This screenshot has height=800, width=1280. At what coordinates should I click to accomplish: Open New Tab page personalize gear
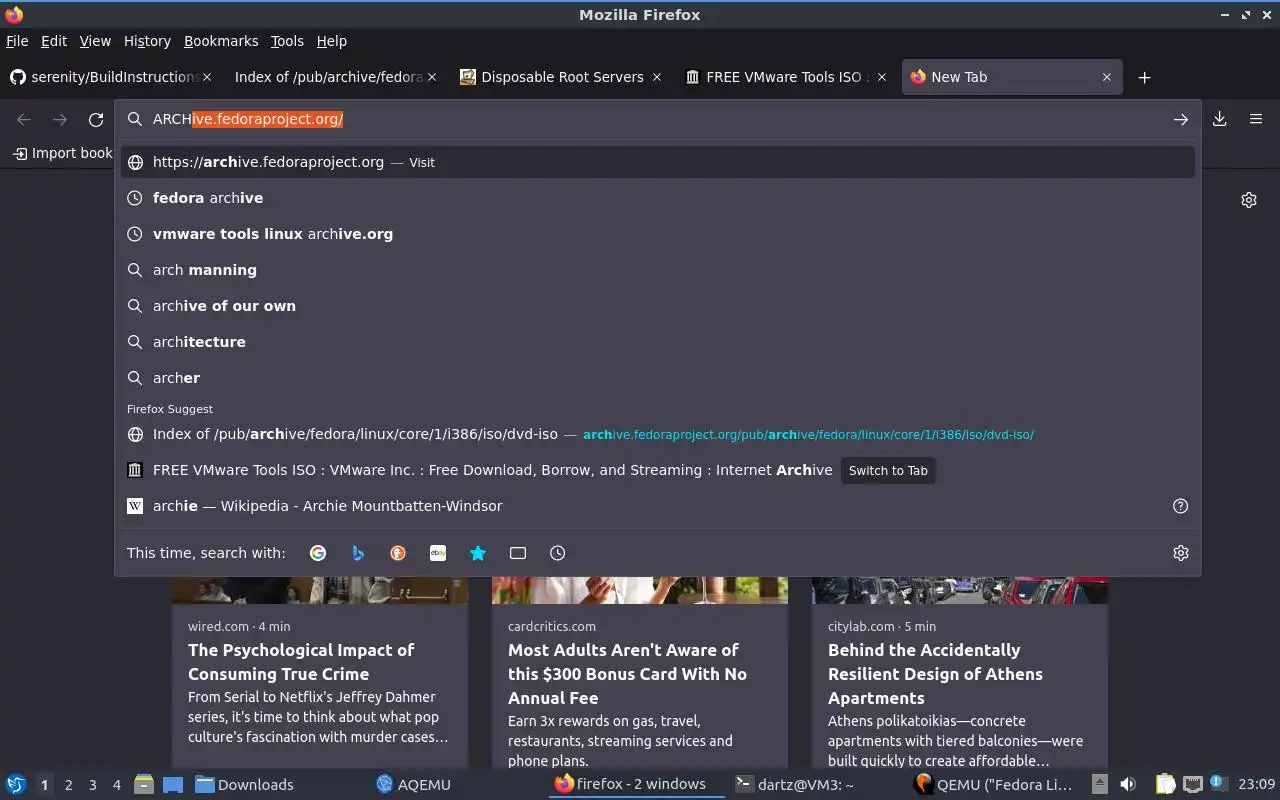click(1249, 200)
